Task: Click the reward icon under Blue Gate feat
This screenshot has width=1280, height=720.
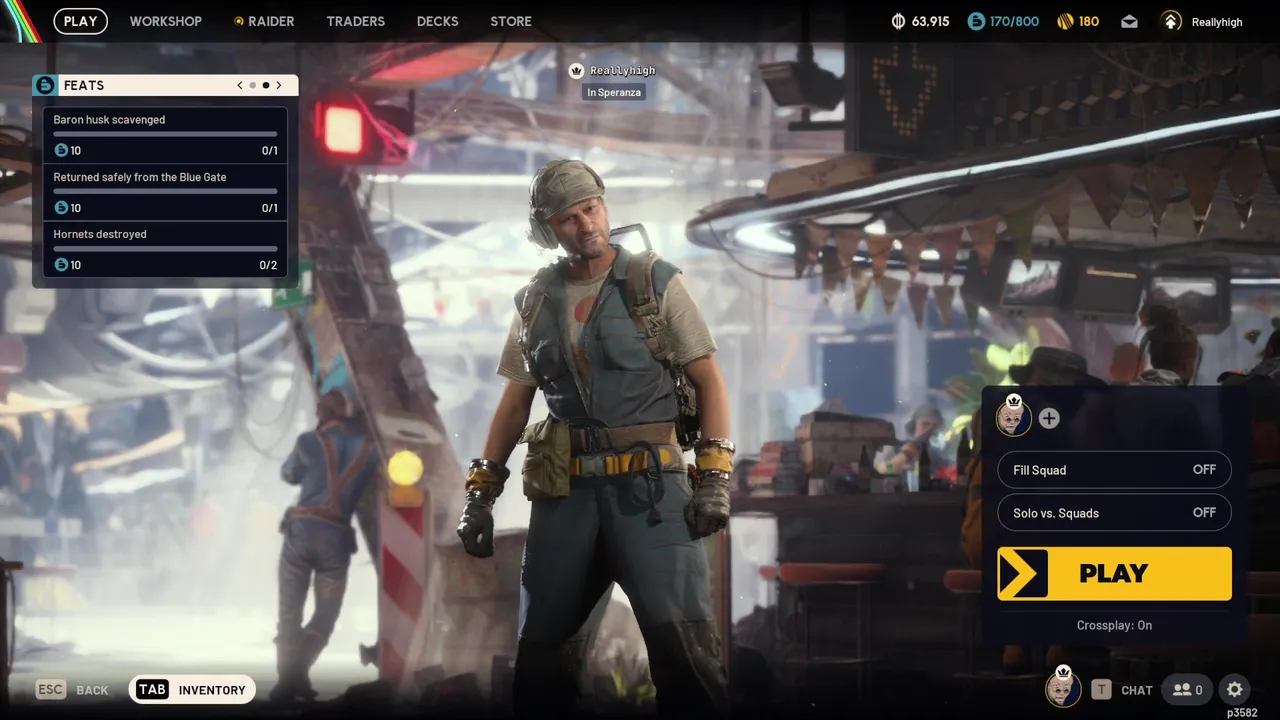Action: [61, 208]
